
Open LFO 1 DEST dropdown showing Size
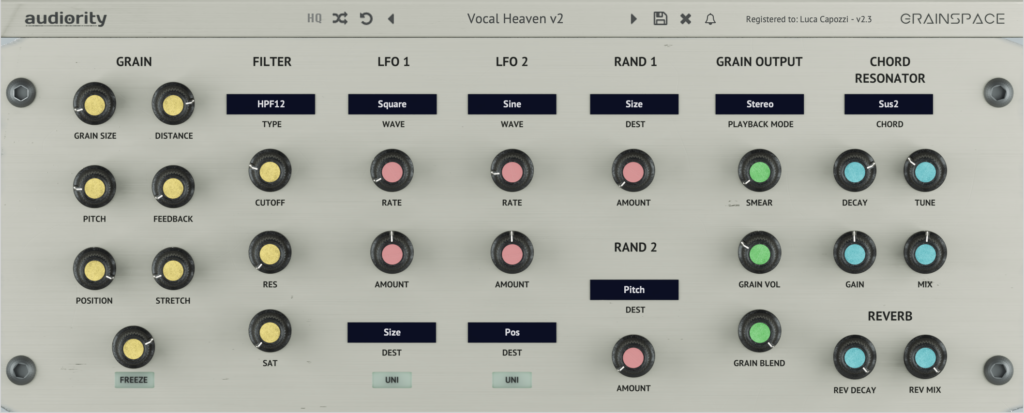point(392,332)
